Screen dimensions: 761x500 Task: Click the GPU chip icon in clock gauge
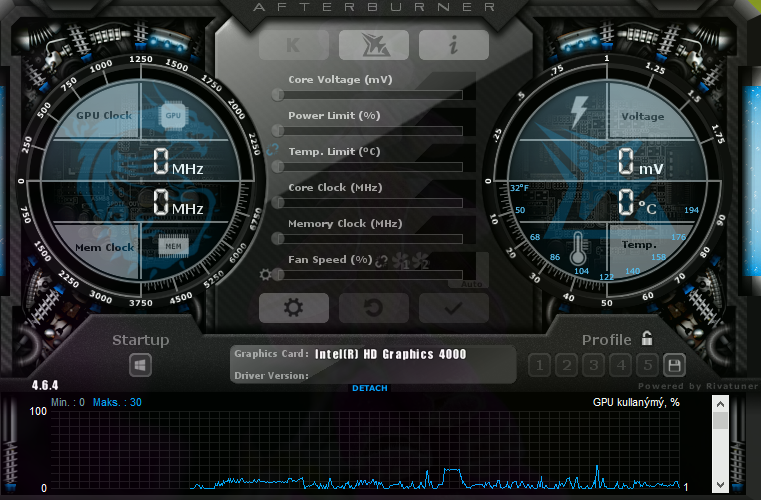coord(173,116)
